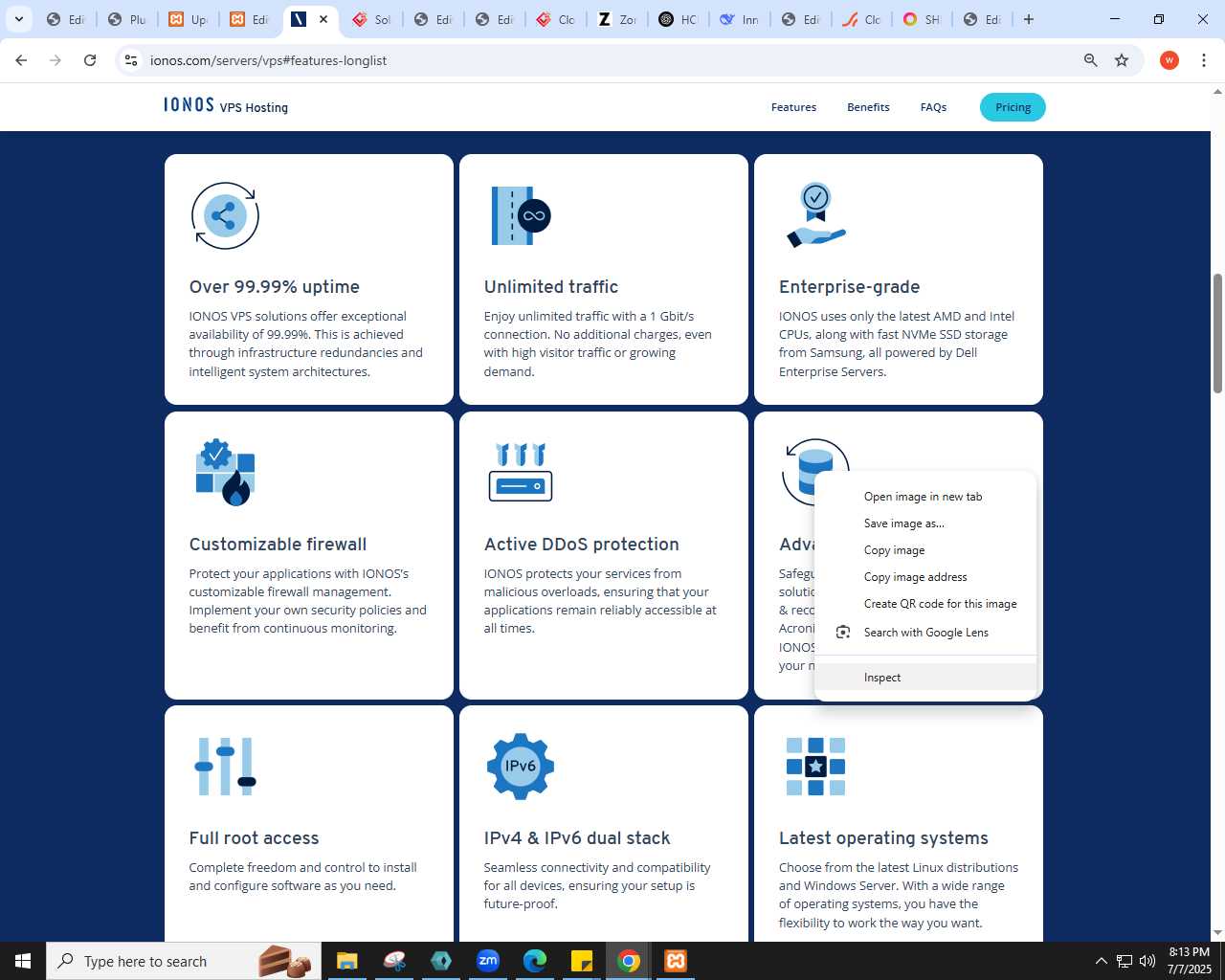
Task: Switch to the Plu browser tab
Action: coord(127,19)
